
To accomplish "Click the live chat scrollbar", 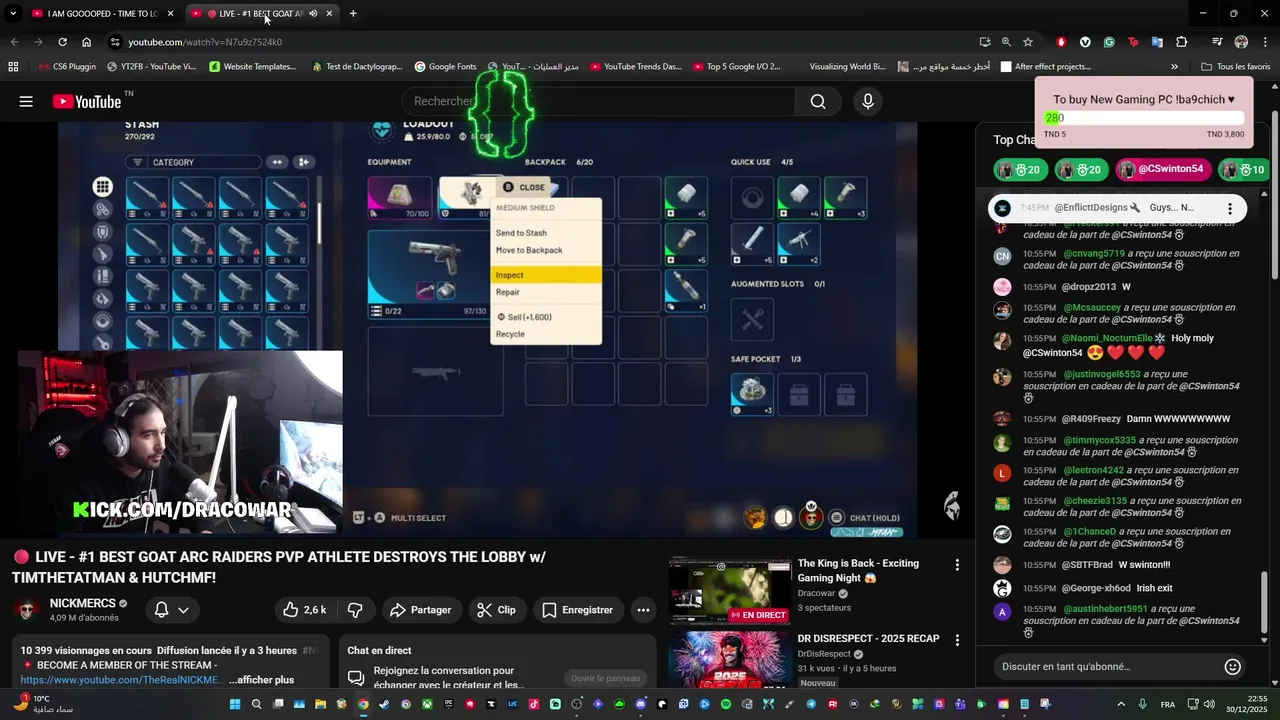I will point(1264,600).
